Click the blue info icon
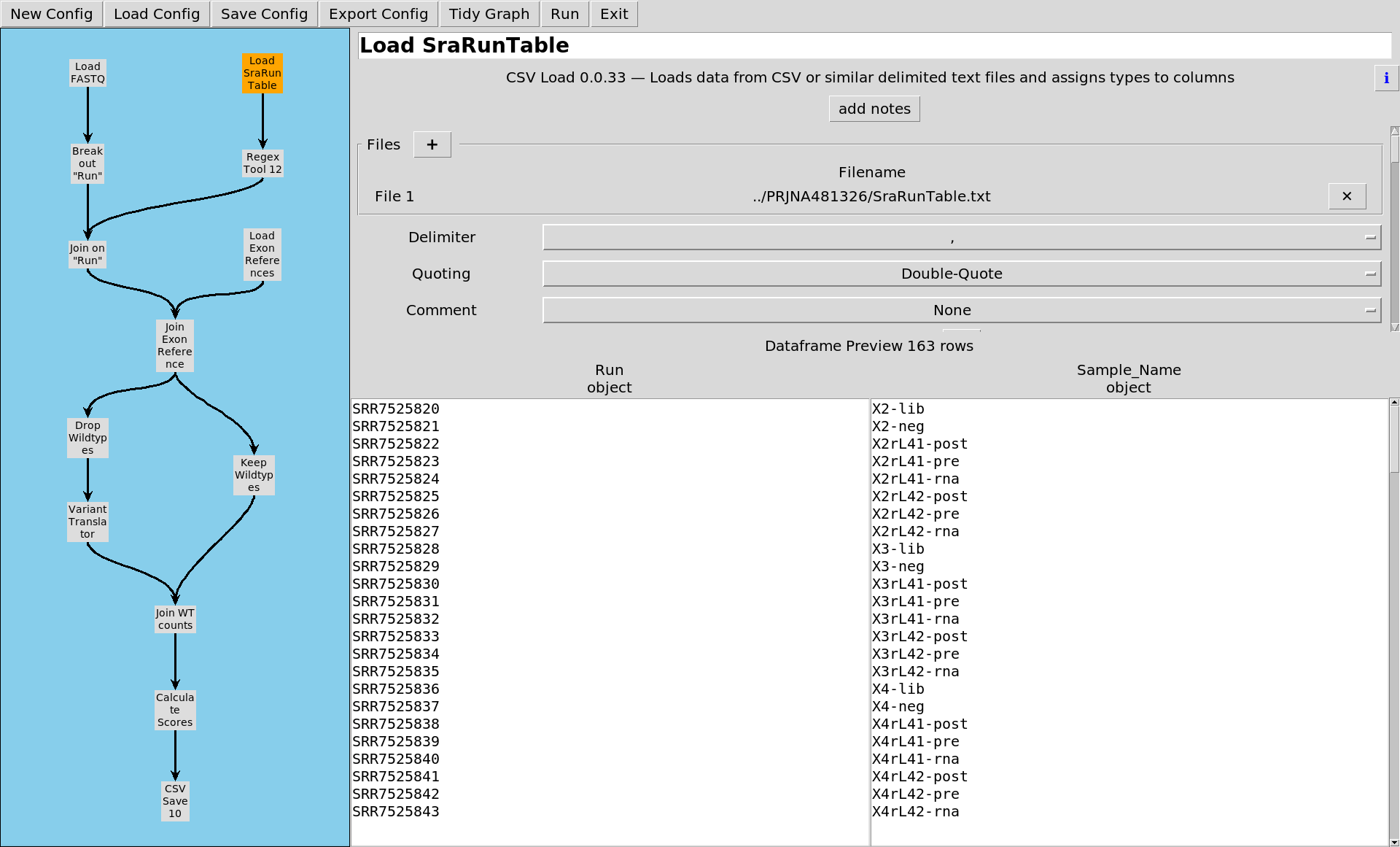The height and width of the screenshot is (847, 1400). click(1386, 78)
